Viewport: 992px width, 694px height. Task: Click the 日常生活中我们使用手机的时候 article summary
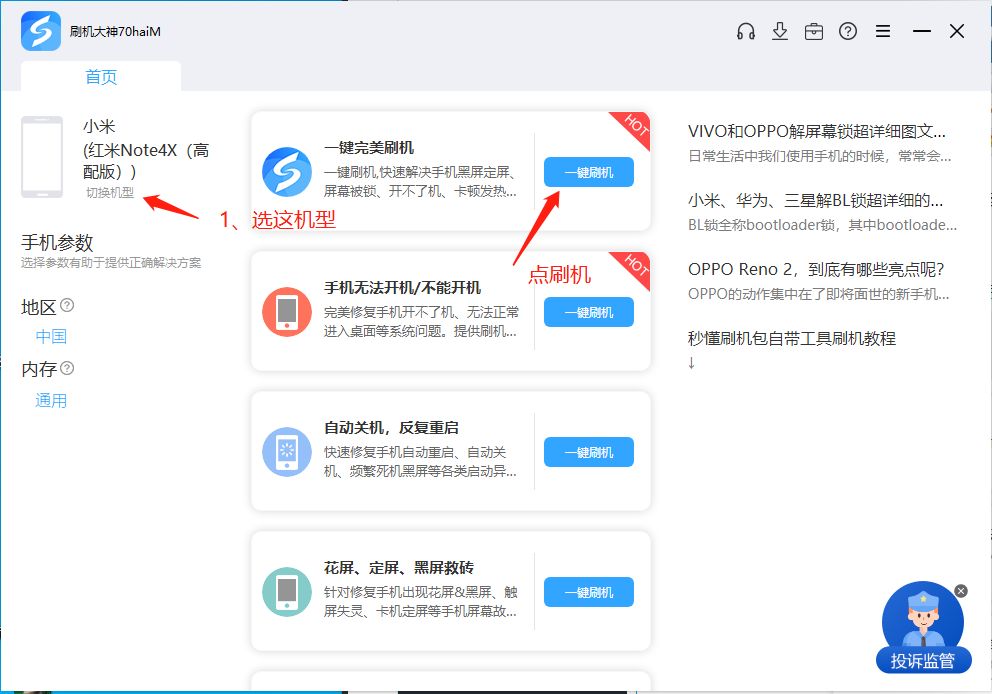820,156
